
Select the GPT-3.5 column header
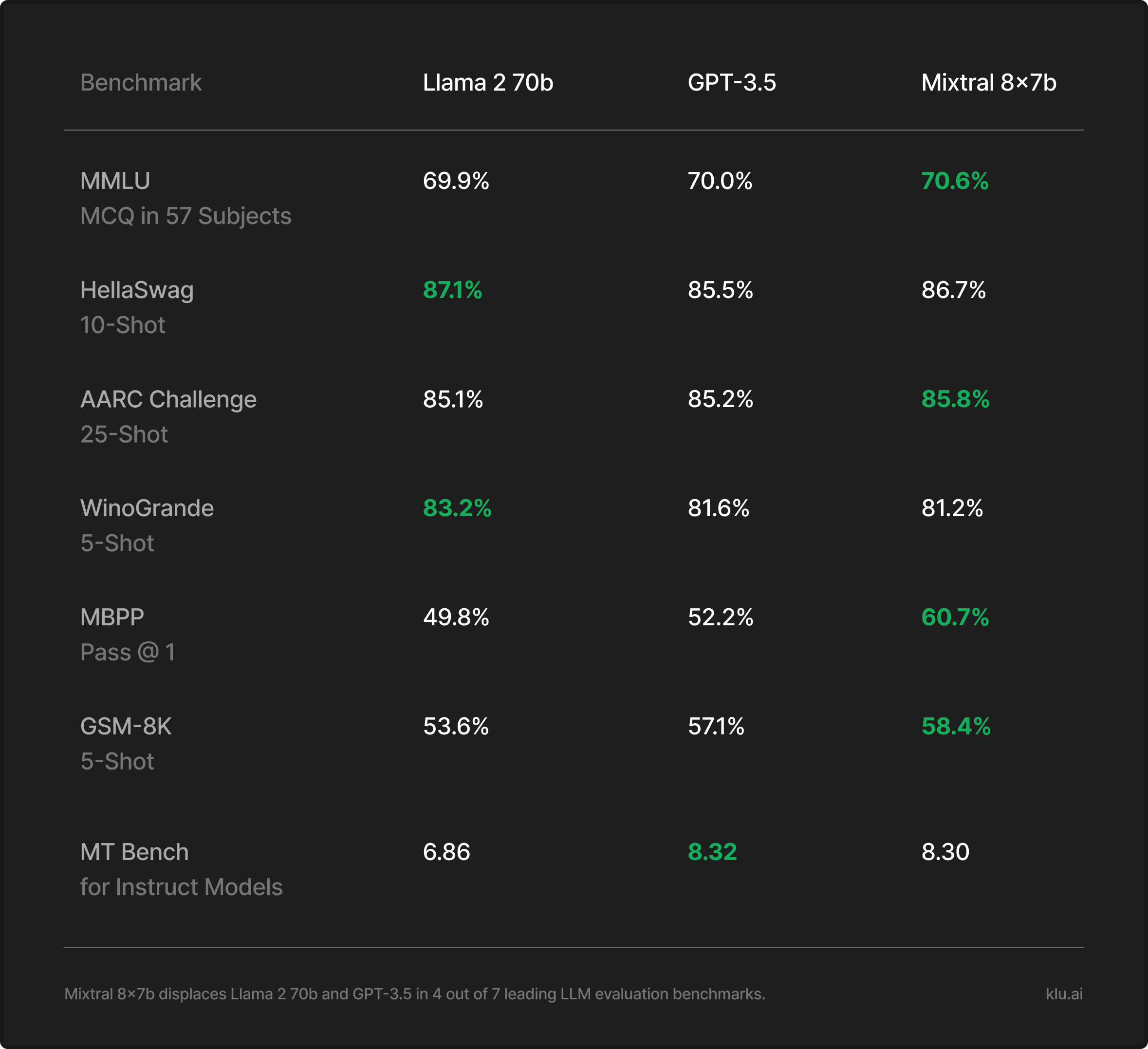[x=732, y=83]
